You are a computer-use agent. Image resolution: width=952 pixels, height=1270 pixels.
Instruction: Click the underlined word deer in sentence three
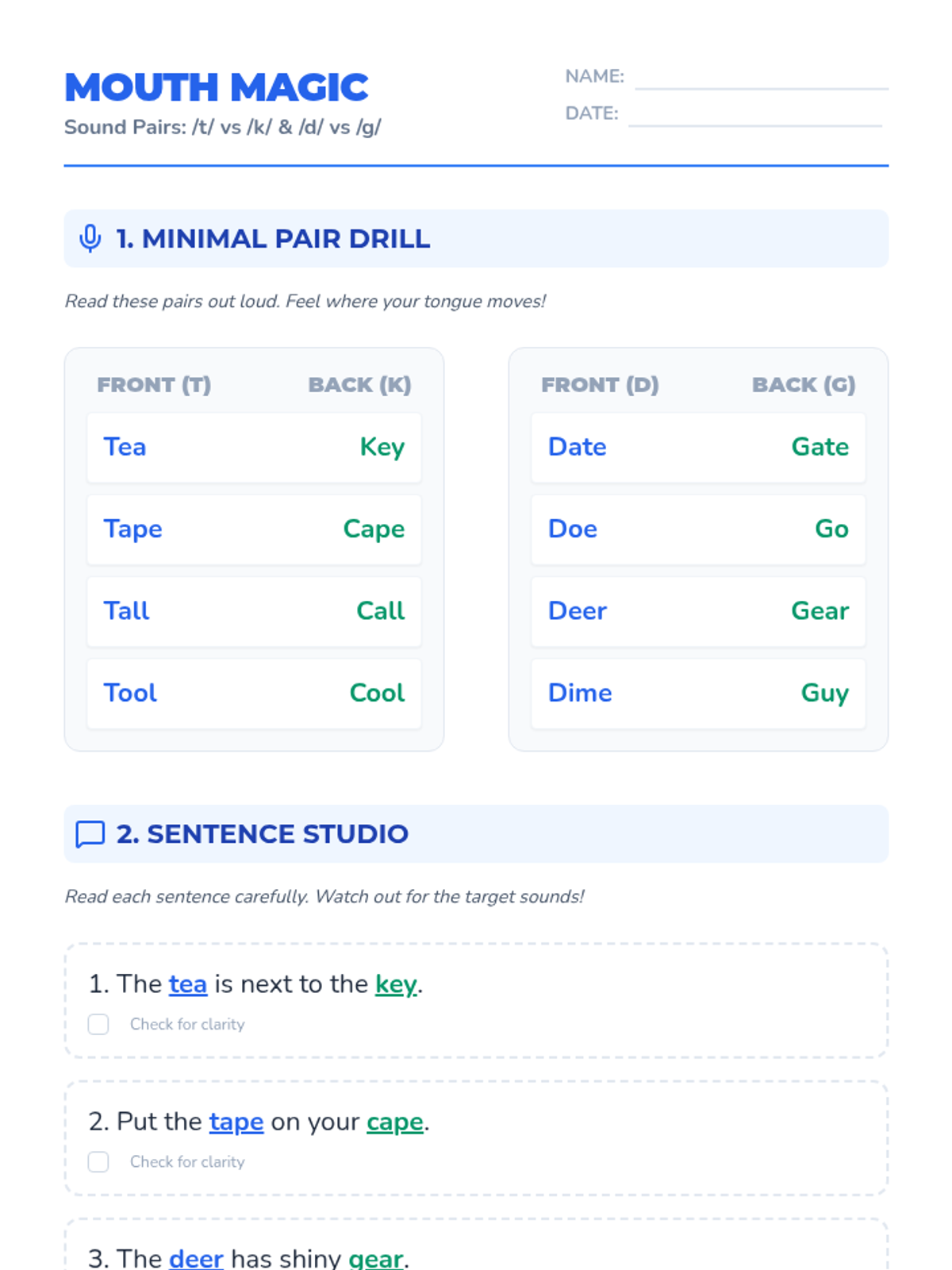[196, 1258]
